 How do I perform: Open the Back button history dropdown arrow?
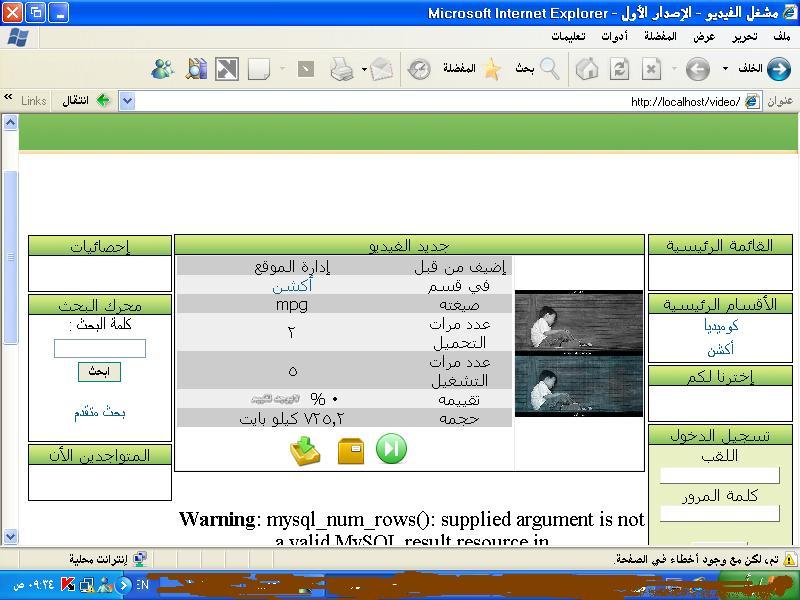tap(725, 69)
